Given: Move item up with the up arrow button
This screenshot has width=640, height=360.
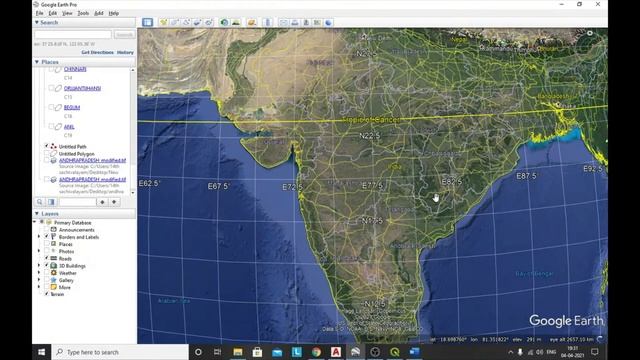Looking at the screenshot, I should [102, 202].
